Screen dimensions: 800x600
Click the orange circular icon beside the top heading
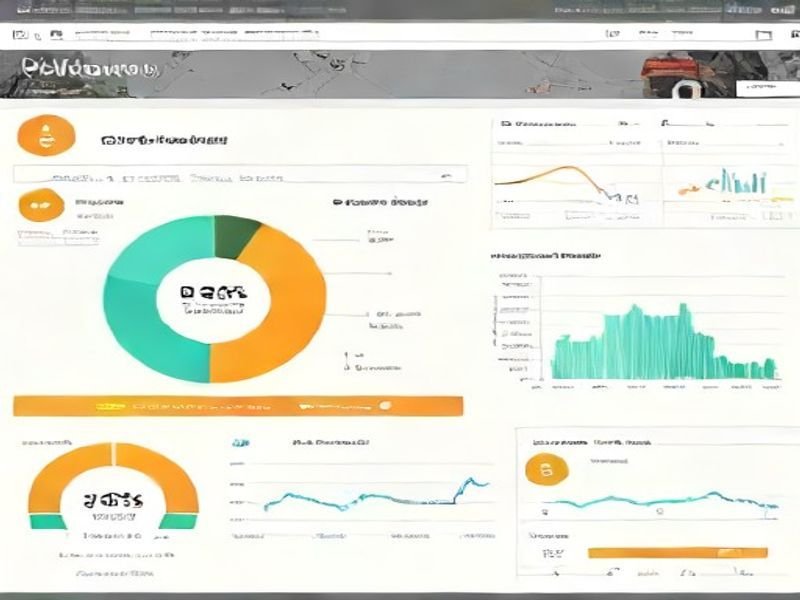click(x=41, y=136)
